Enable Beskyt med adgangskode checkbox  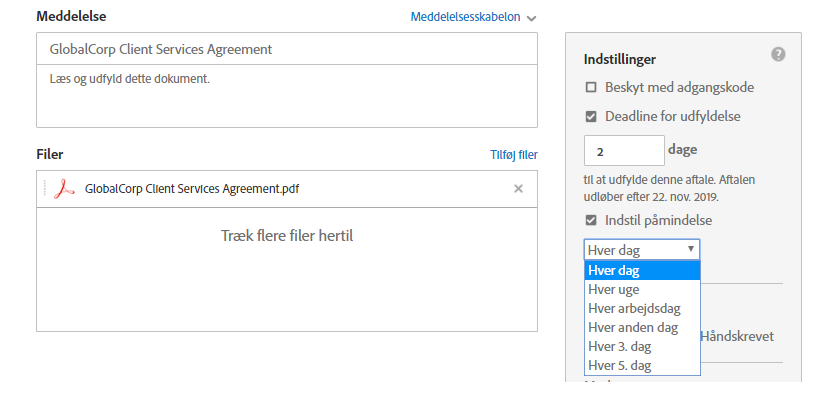coord(591,87)
